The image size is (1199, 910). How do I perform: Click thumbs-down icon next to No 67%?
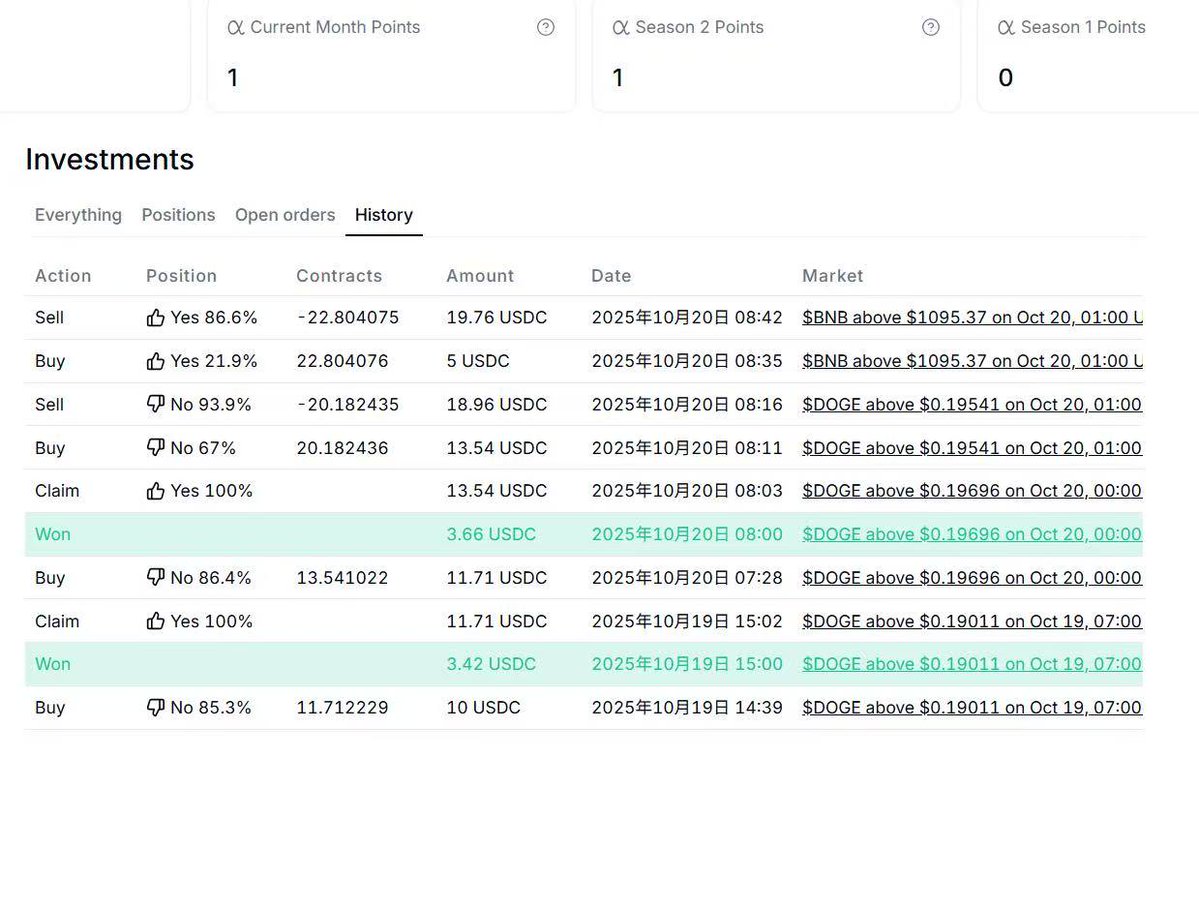[x=155, y=448]
